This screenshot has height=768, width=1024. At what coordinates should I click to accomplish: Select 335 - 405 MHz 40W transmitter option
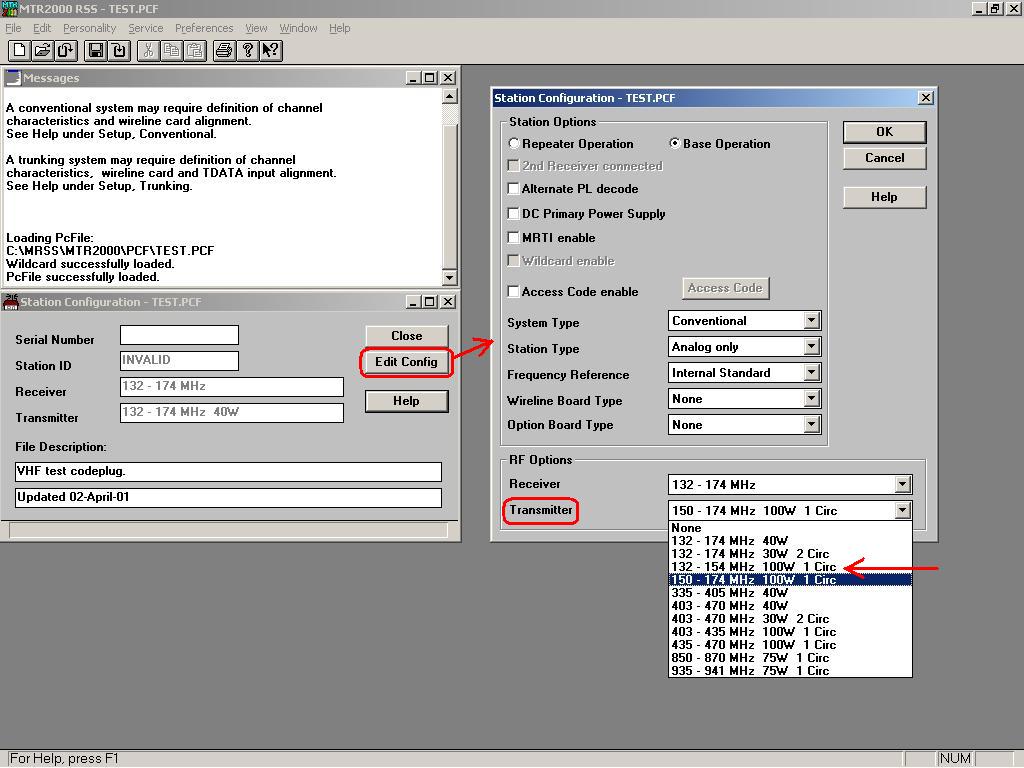[790, 593]
